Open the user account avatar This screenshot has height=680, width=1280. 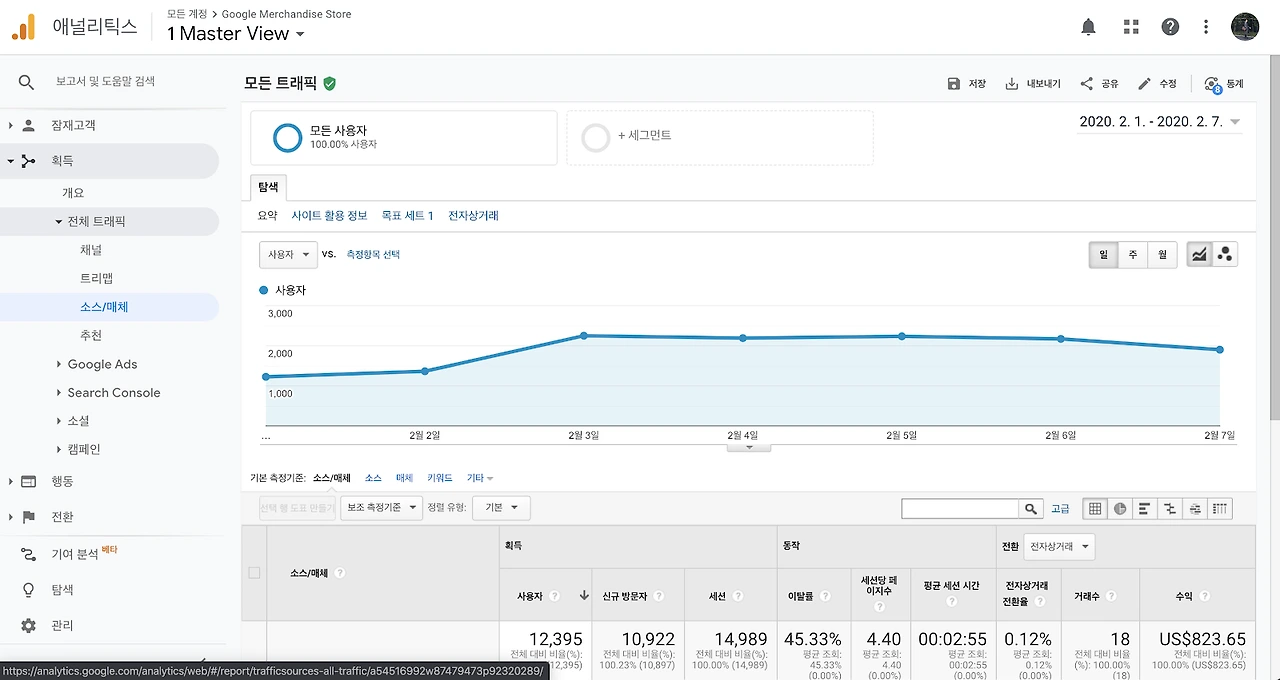[1245, 27]
